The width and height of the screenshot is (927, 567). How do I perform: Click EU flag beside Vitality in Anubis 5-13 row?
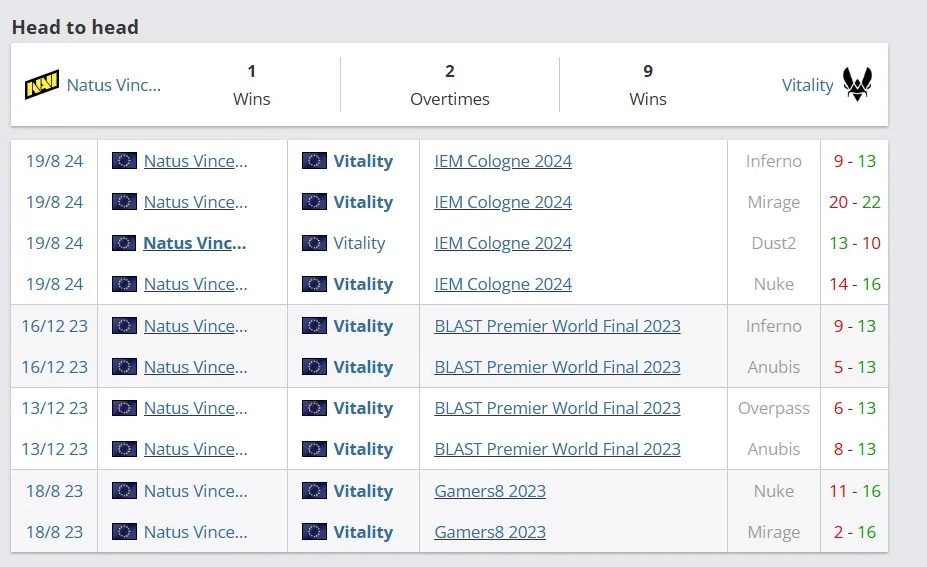(314, 367)
